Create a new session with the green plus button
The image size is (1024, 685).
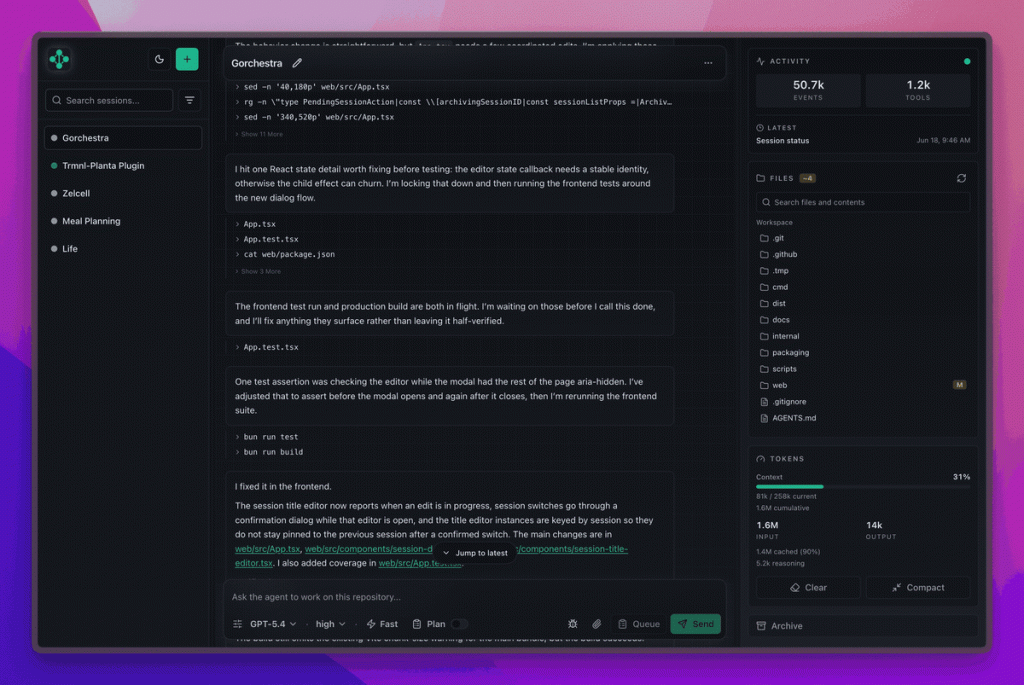pyautogui.click(x=187, y=59)
